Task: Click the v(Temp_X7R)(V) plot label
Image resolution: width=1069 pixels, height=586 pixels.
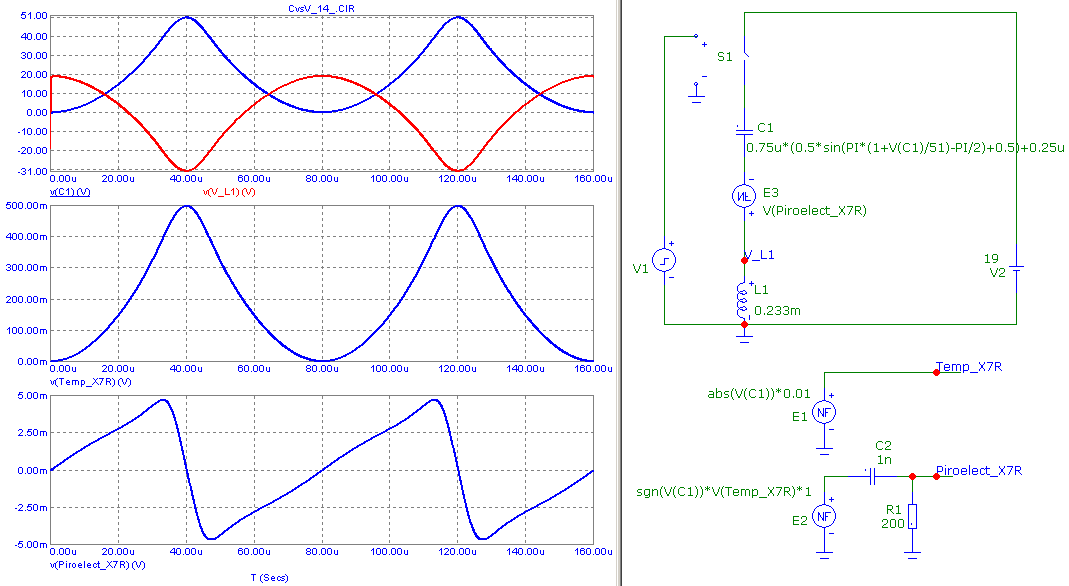Action: pyautogui.click(x=88, y=382)
